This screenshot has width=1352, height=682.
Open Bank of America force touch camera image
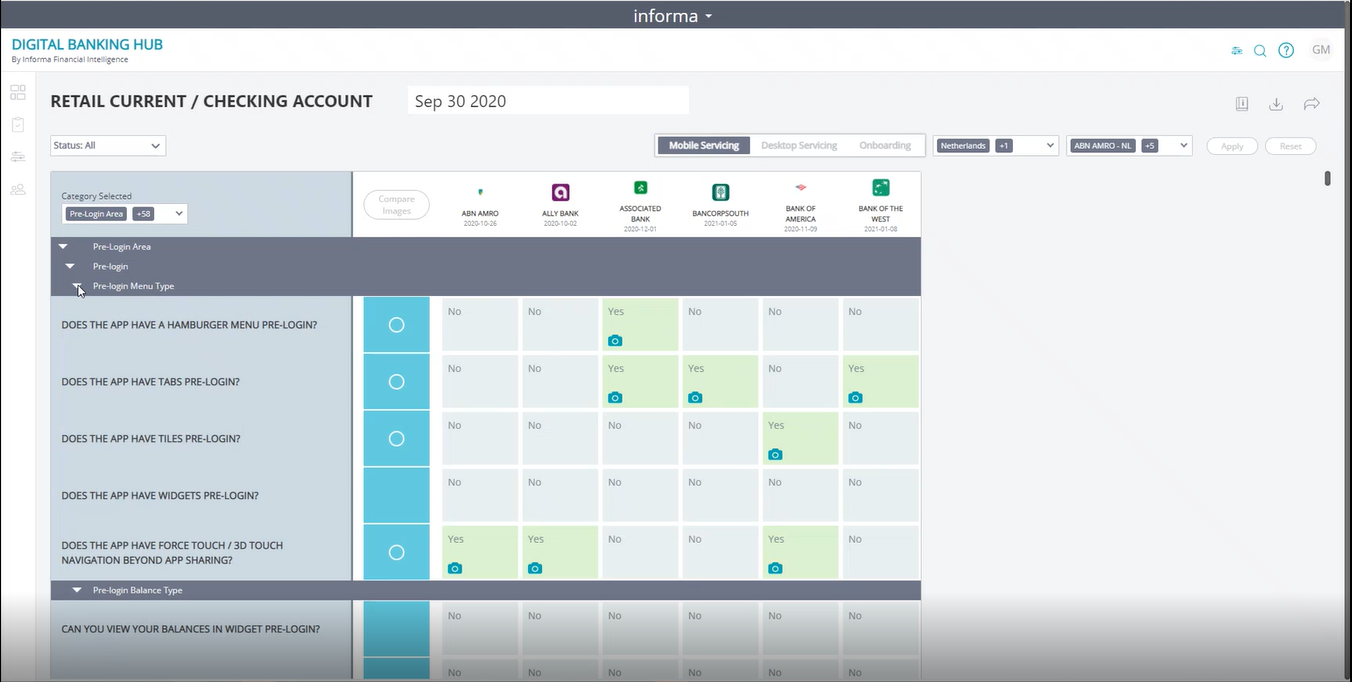click(775, 569)
